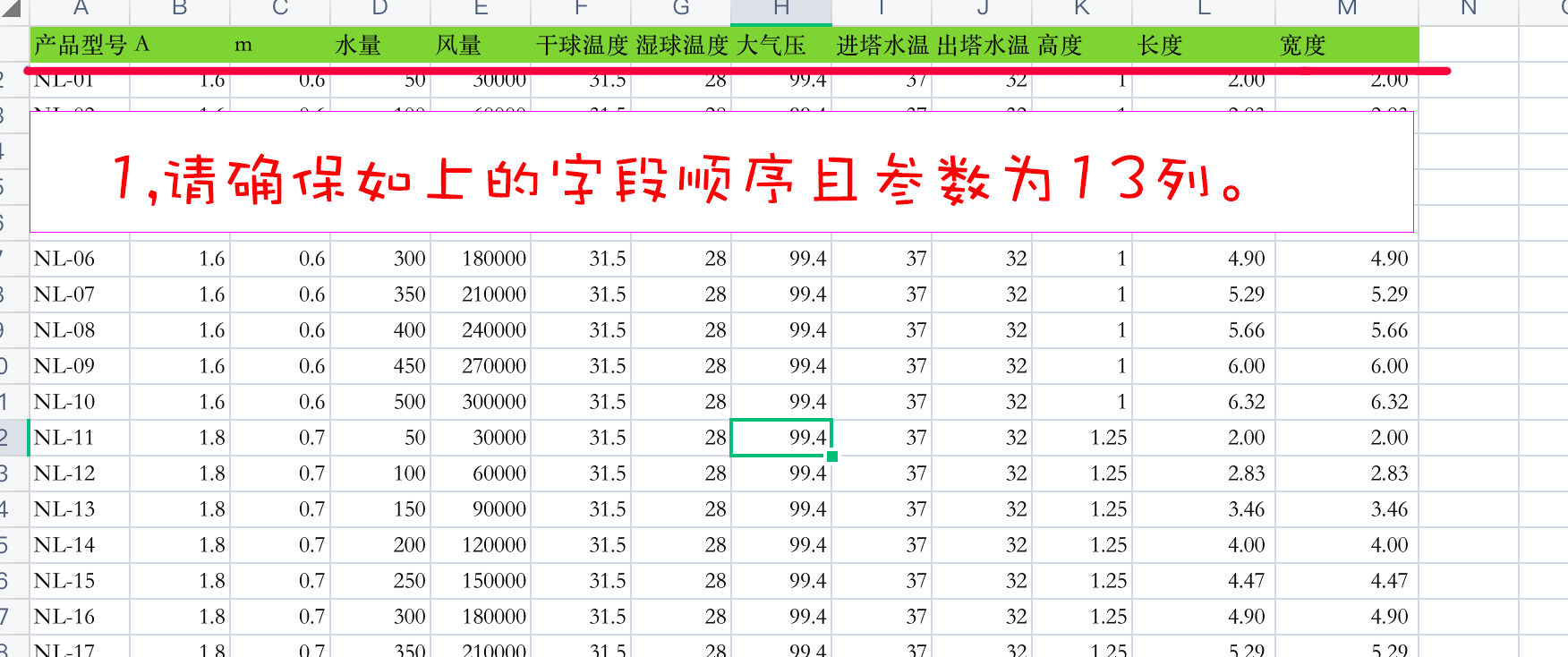Click 风量 value 210000 in NL-07 row
The width and height of the screenshot is (1568, 657).
(x=481, y=294)
